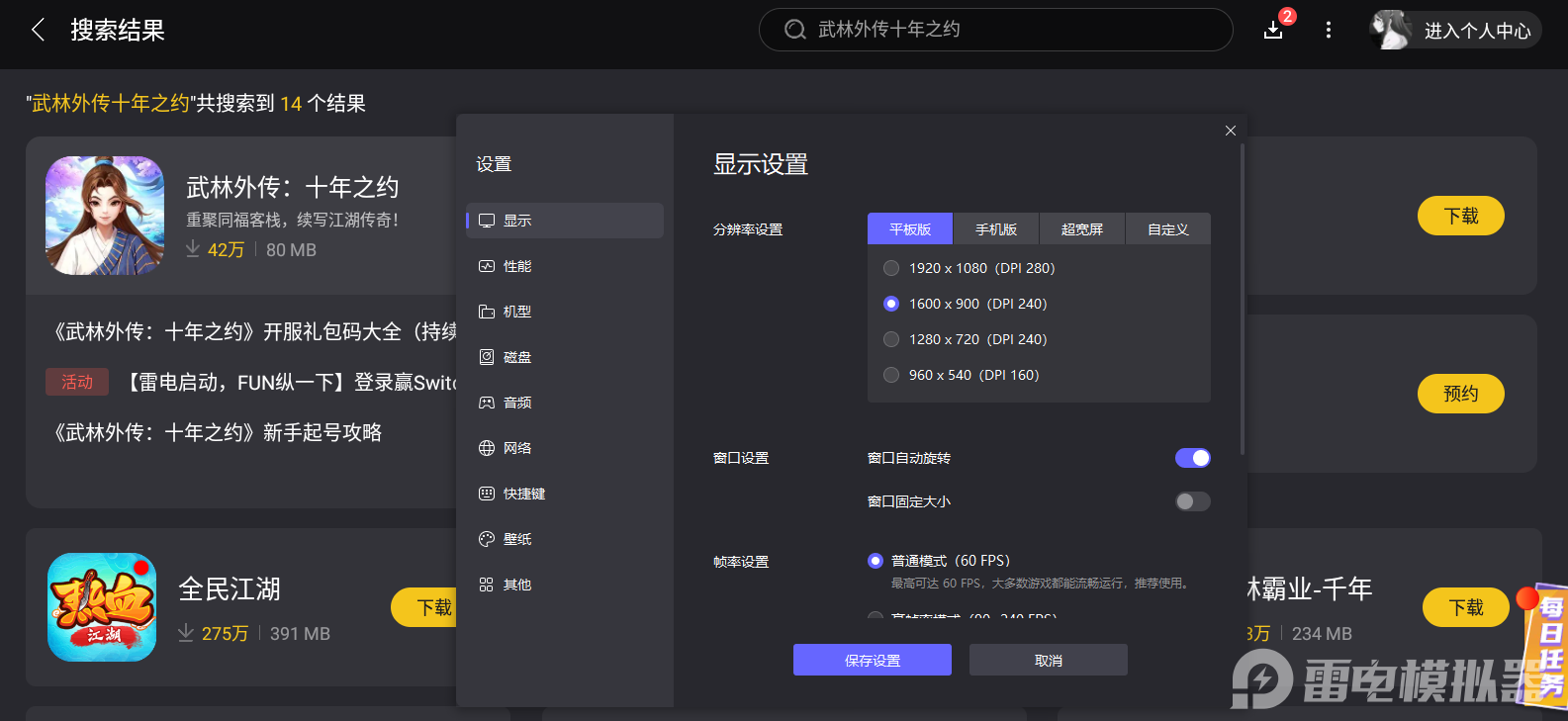Switch to the 超宽屏 resolution tab
The image size is (1568, 721).
pyautogui.click(x=1081, y=229)
